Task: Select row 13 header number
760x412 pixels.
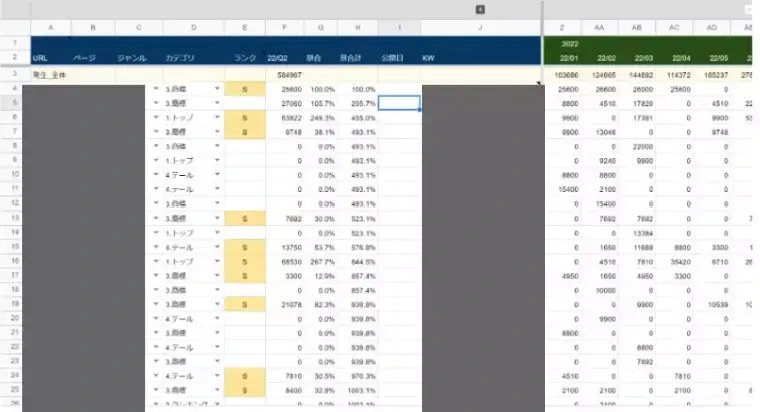Action: pyautogui.click(x=15, y=218)
